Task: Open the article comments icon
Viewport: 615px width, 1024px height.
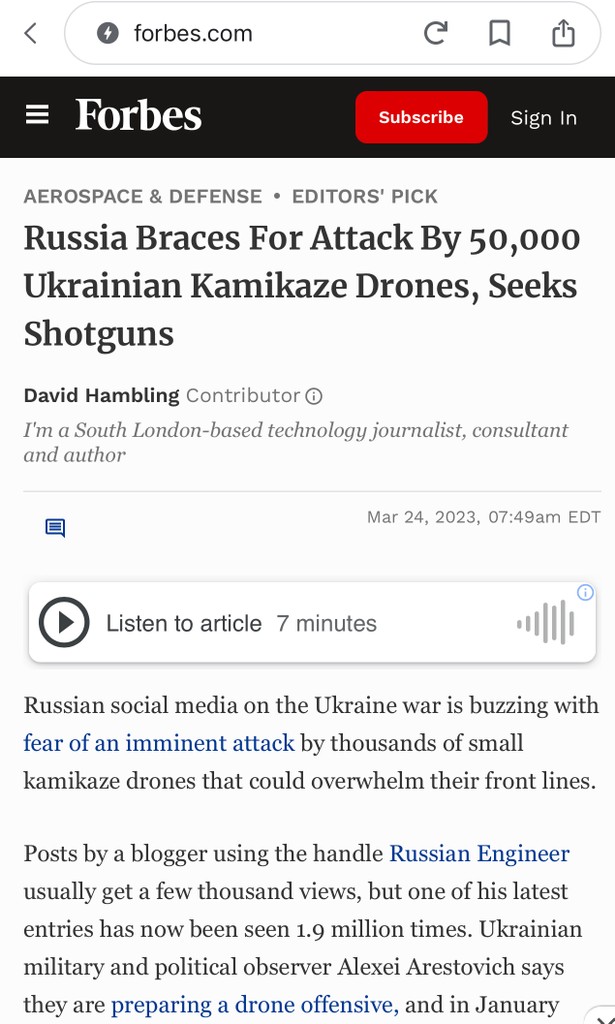Action: (x=55, y=527)
